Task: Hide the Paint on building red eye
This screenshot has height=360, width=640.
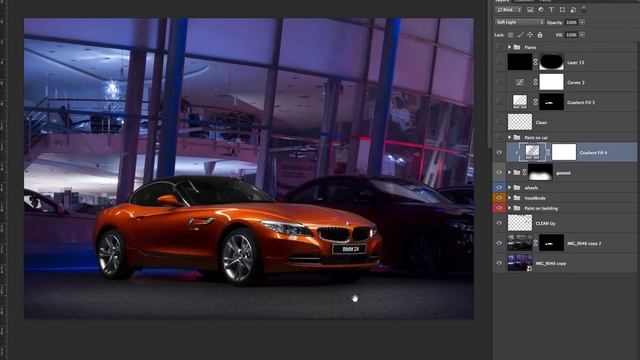Action: pyautogui.click(x=499, y=208)
